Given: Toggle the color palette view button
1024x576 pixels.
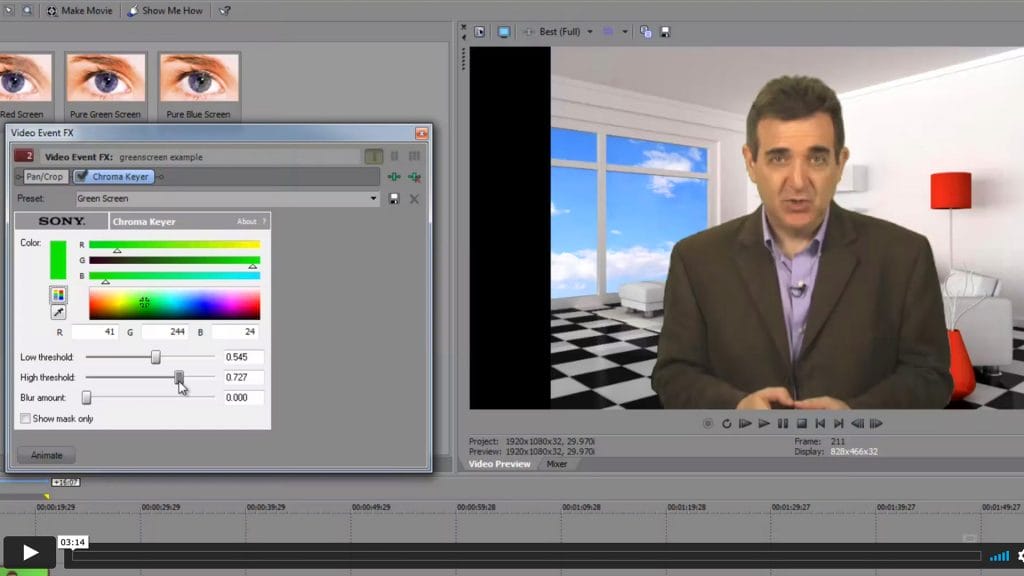Looking at the screenshot, I should pyautogui.click(x=58, y=295).
